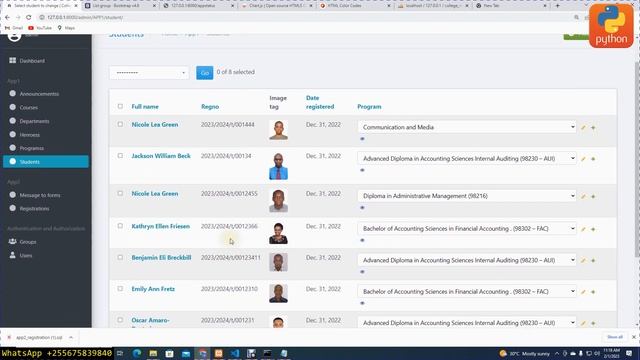
Task: Select Jackson William Beck's checkbox
Action: [120, 156]
